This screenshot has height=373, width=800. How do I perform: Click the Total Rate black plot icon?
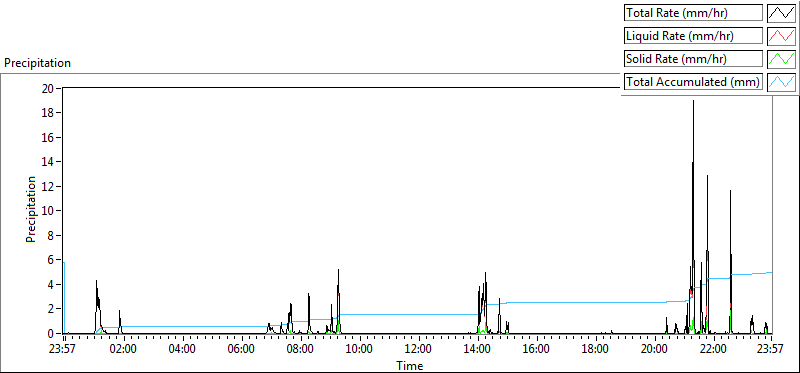click(x=781, y=13)
